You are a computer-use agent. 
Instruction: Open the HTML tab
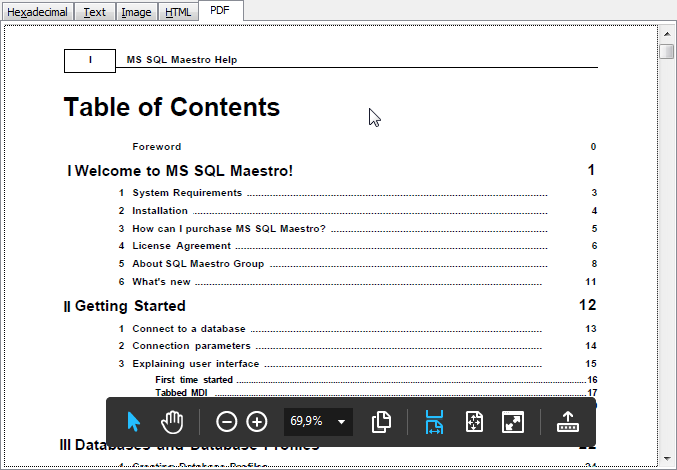coord(179,12)
